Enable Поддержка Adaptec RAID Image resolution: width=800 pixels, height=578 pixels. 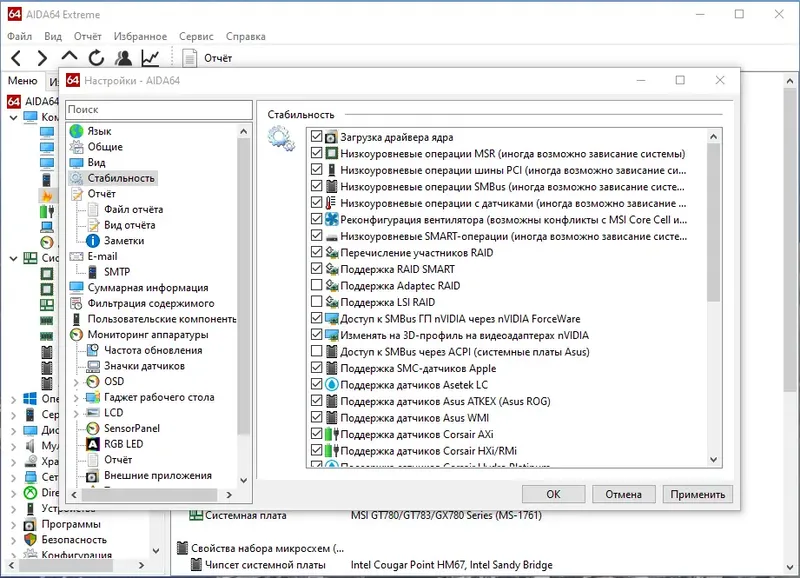point(314,284)
